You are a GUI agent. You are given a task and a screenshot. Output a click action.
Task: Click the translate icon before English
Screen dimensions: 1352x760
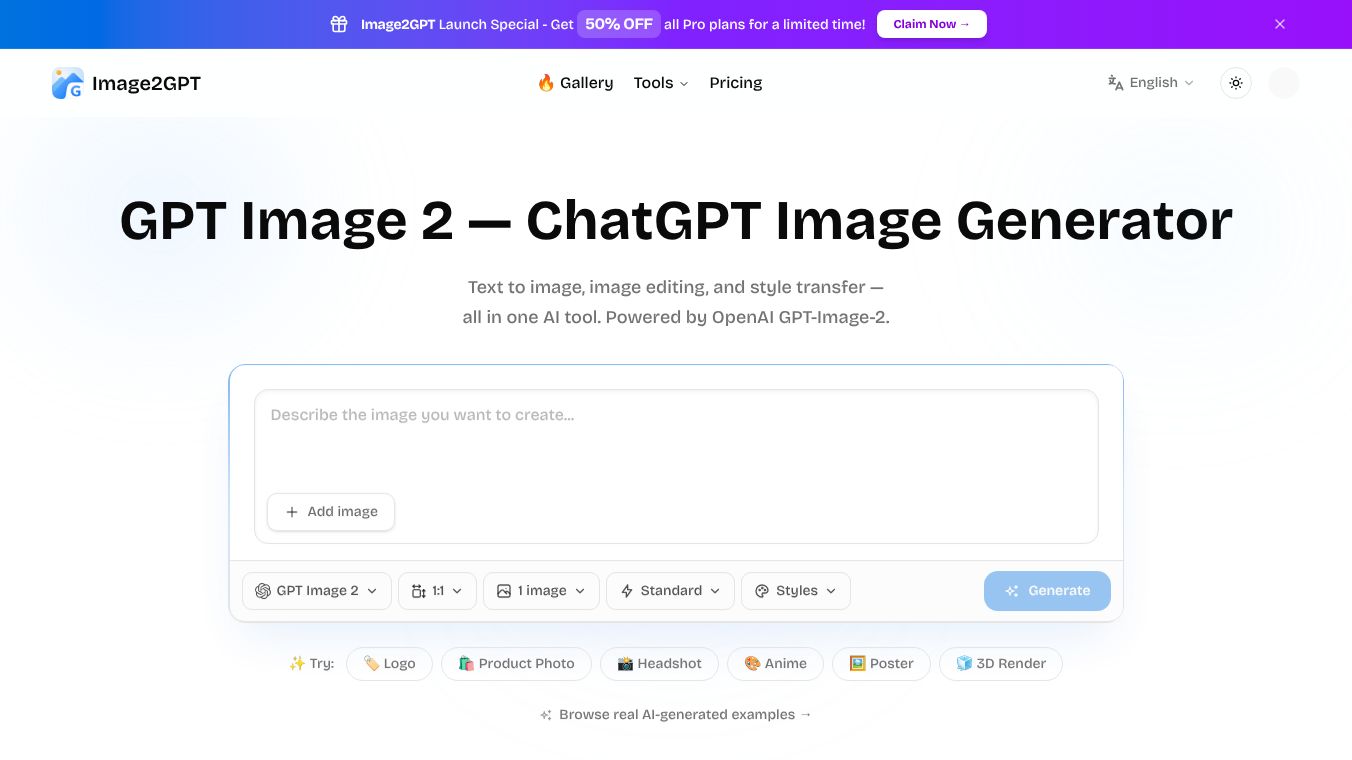point(1114,83)
